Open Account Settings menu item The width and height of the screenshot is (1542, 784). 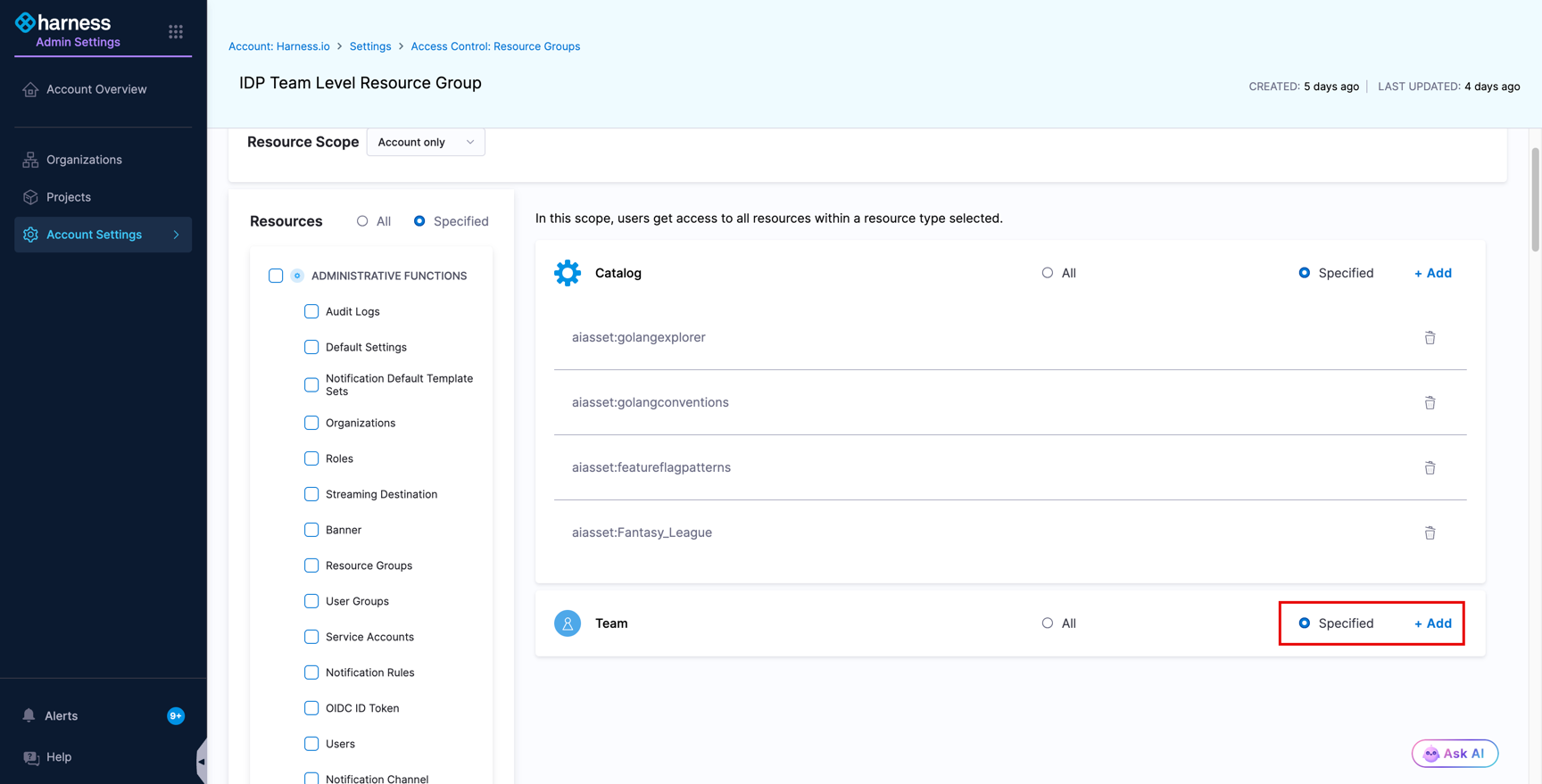pyautogui.click(x=103, y=235)
